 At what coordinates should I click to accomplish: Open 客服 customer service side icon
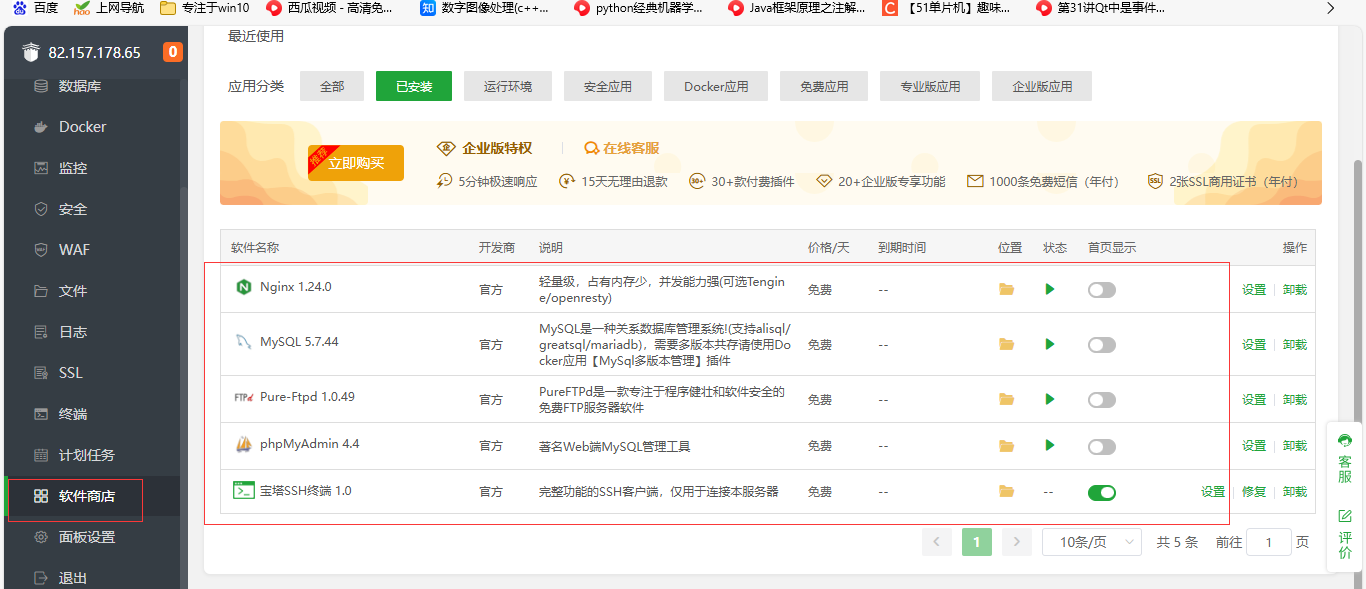click(x=1345, y=458)
